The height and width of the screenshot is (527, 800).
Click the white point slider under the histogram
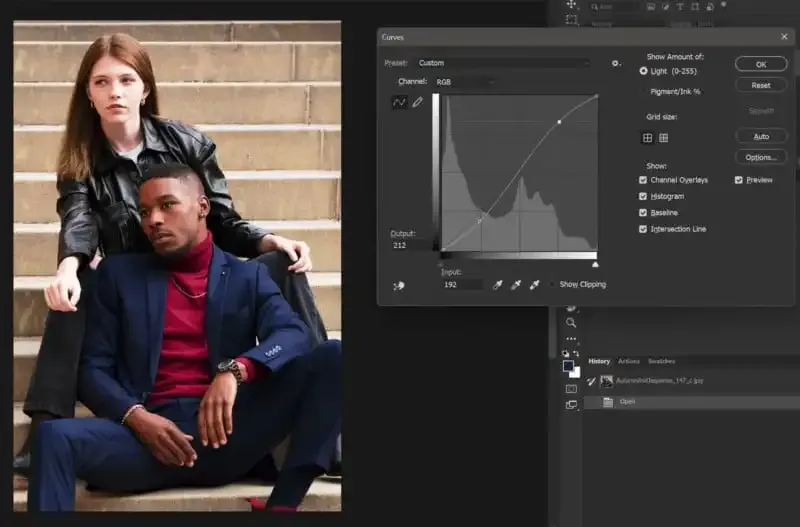pyautogui.click(x=596, y=264)
